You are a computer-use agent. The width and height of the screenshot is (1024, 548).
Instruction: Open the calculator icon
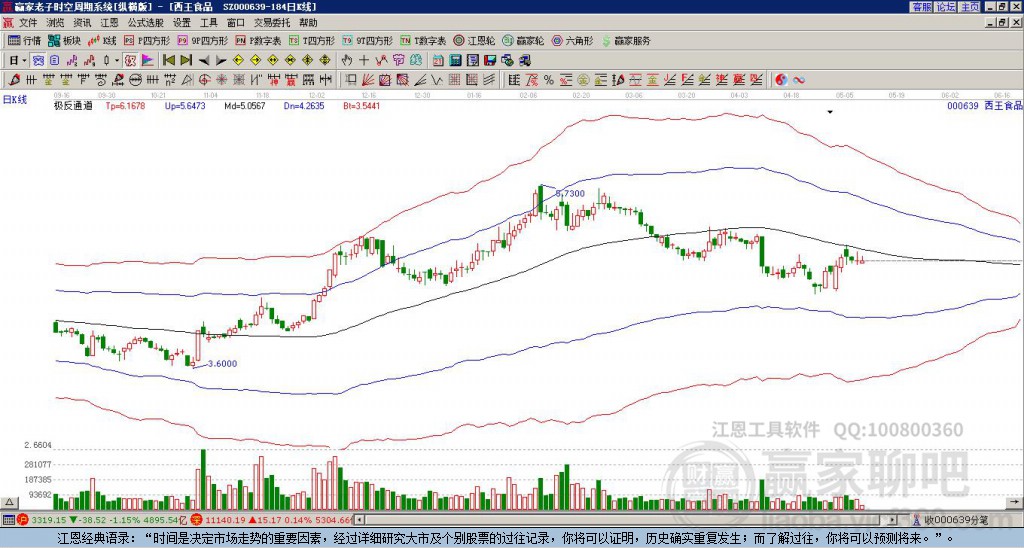pyautogui.click(x=455, y=61)
